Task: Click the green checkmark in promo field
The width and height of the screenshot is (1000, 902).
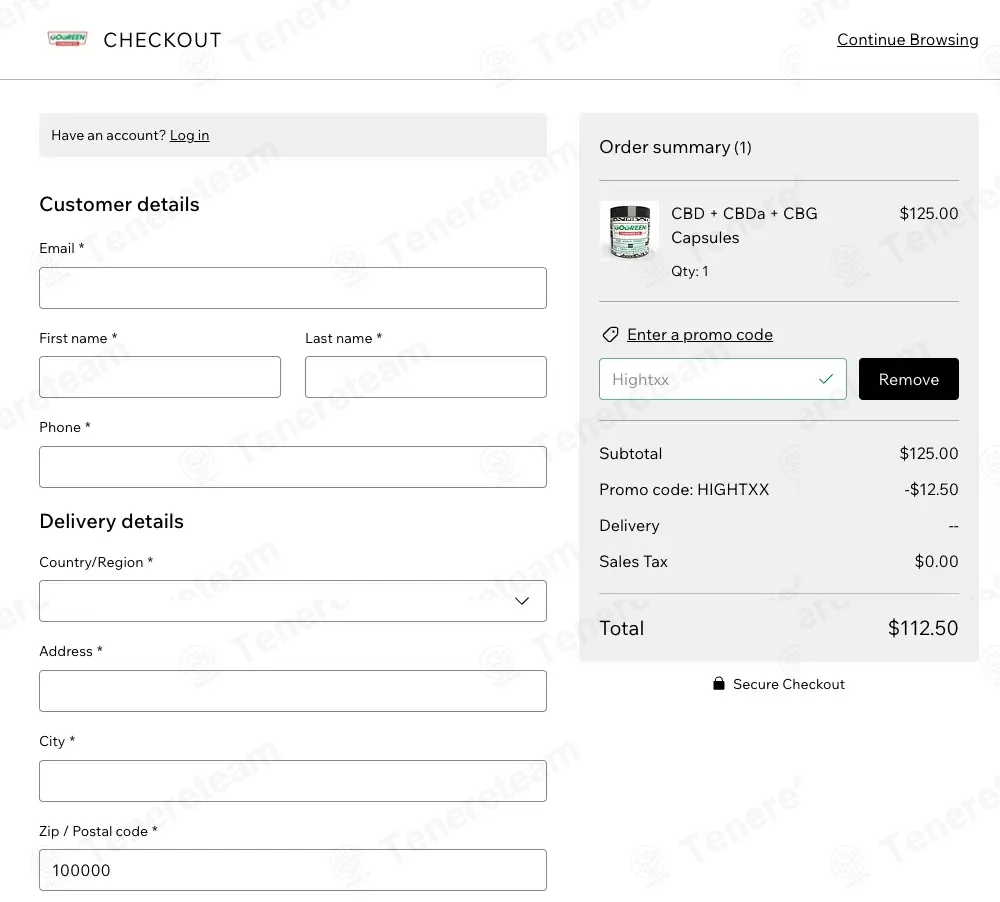Action: tap(826, 379)
